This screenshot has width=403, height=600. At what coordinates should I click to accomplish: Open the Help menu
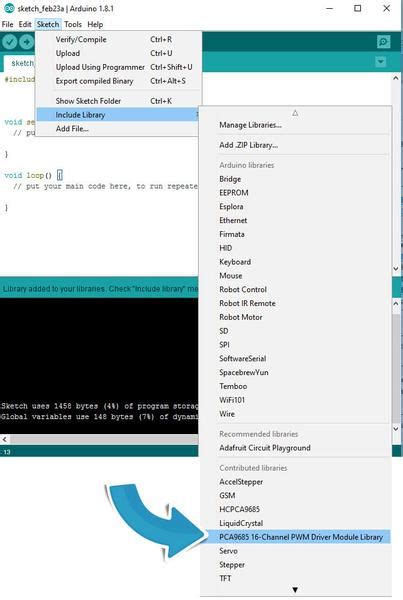point(95,24)
